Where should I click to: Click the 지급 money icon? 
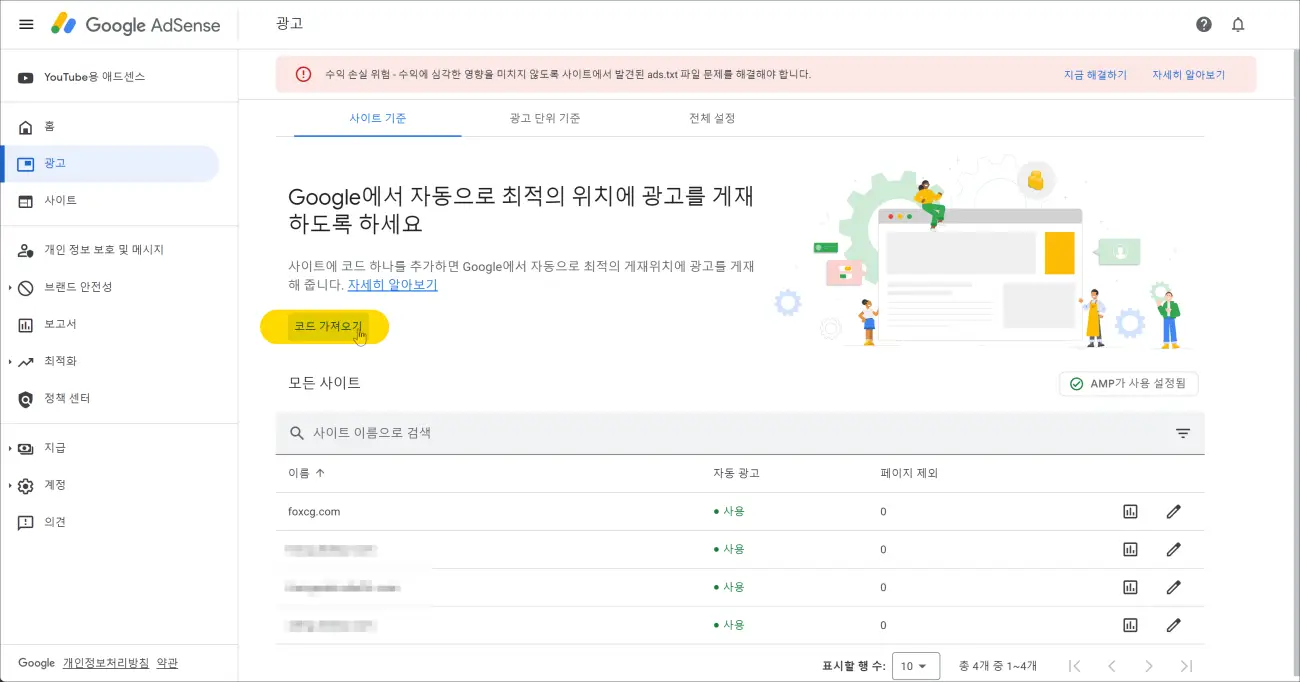(26, 448)
